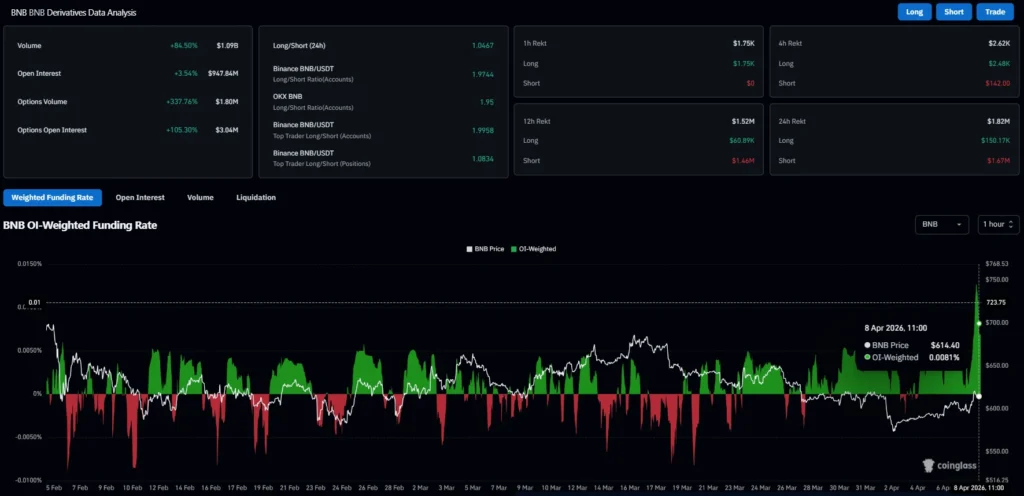Select the Weighted Funding Rate tab
This screenshot has width=1024, height=496.
52,198
